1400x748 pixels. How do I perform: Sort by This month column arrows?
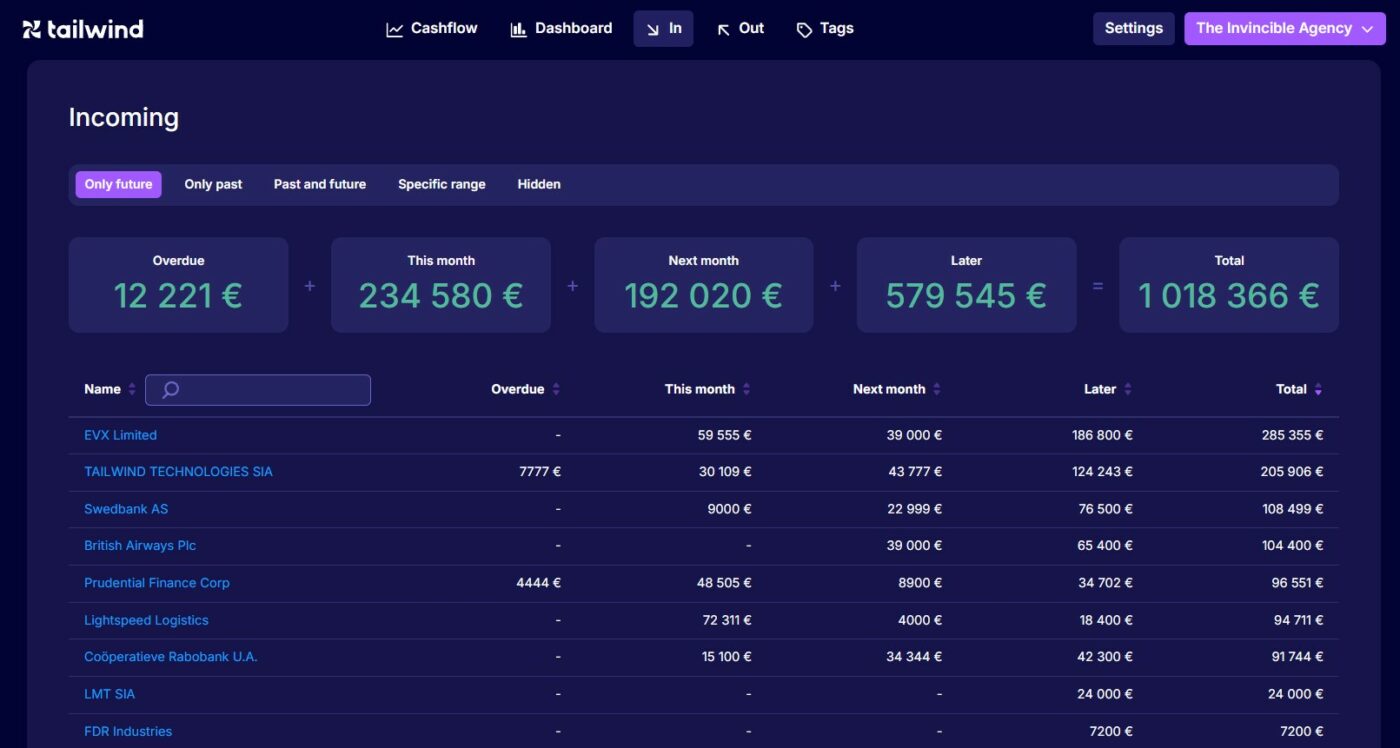pos(746,390)
